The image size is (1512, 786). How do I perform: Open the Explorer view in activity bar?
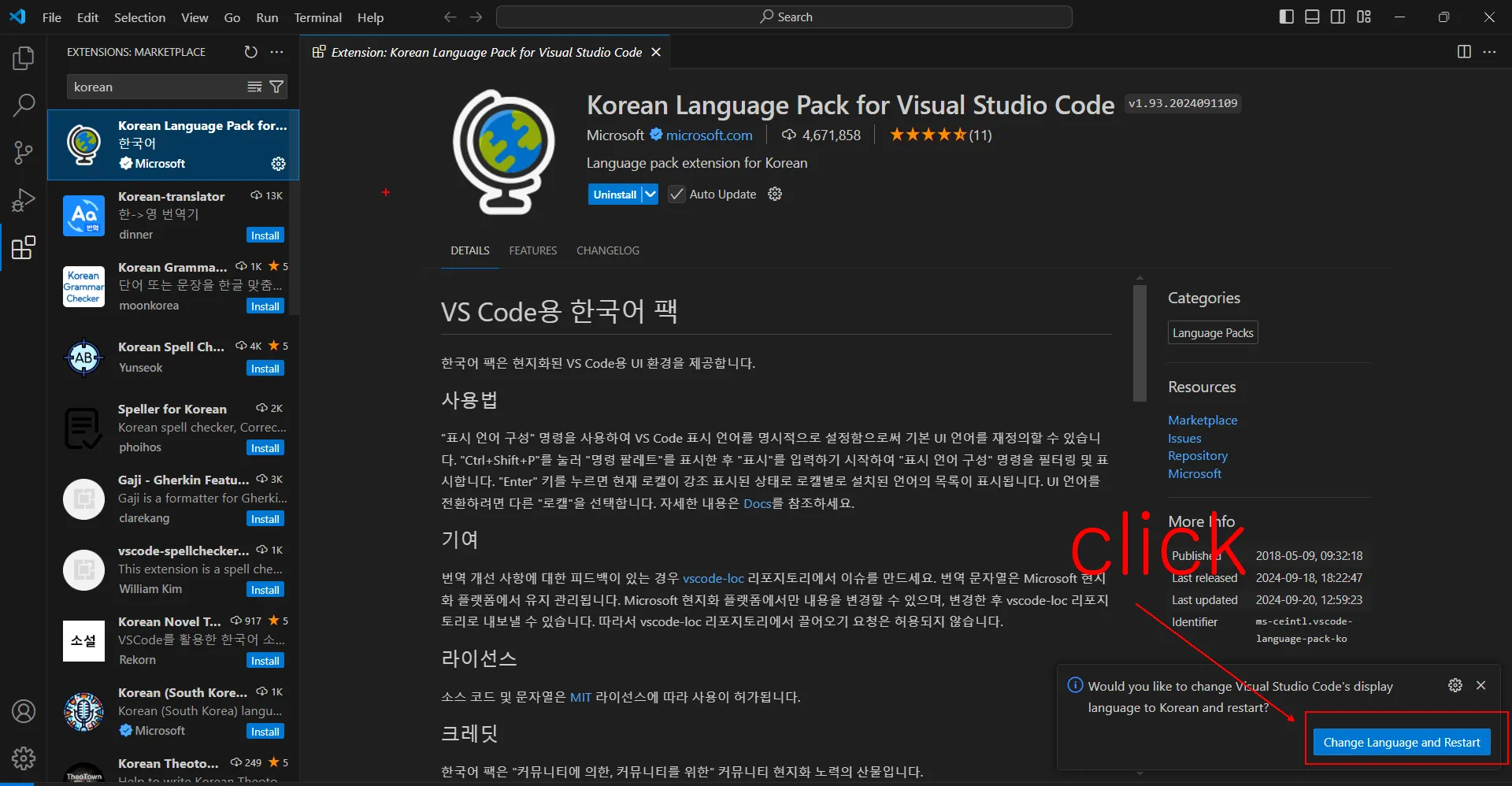click(24, 58)
